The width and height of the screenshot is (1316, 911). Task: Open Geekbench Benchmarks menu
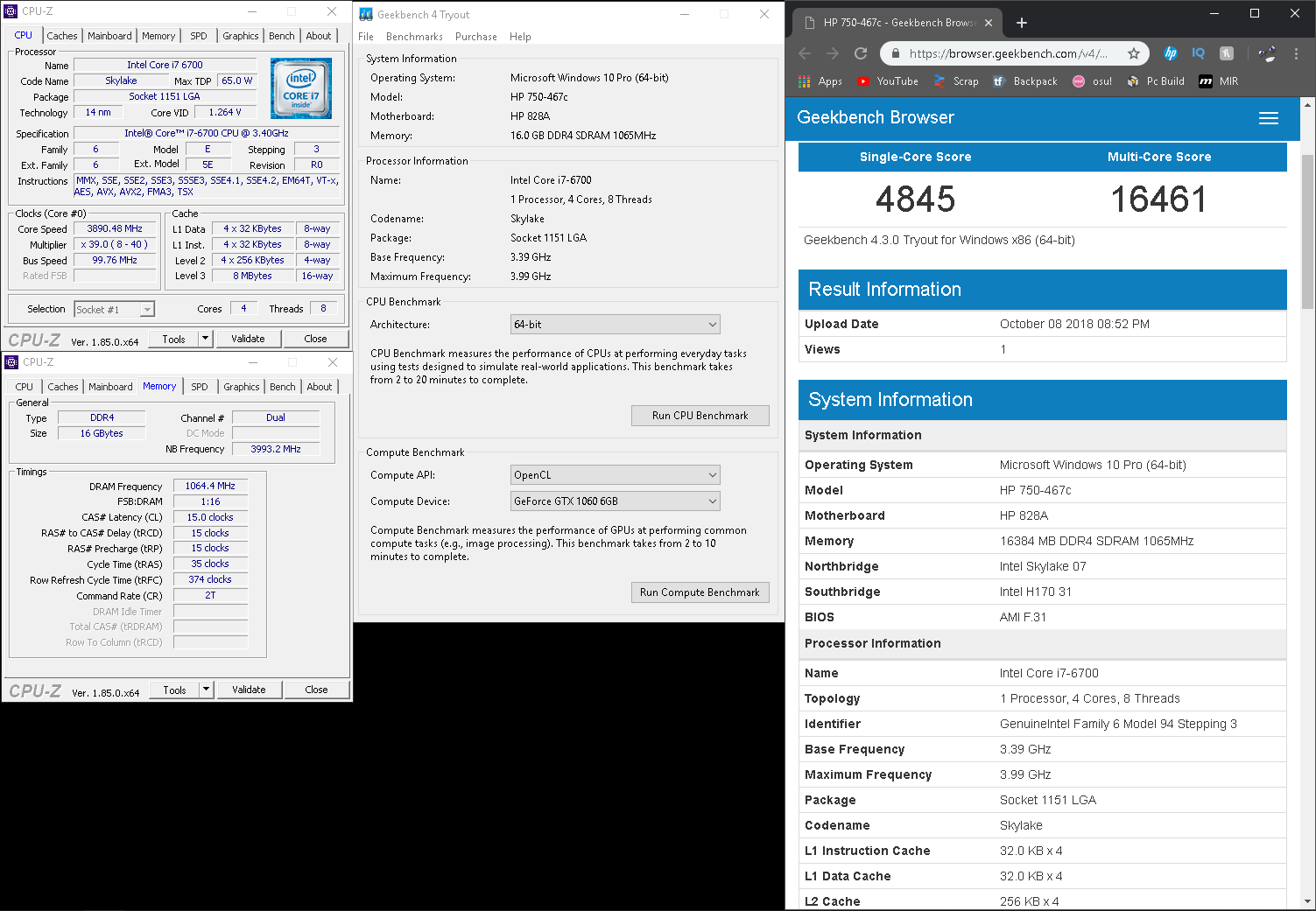coord(414,37)
